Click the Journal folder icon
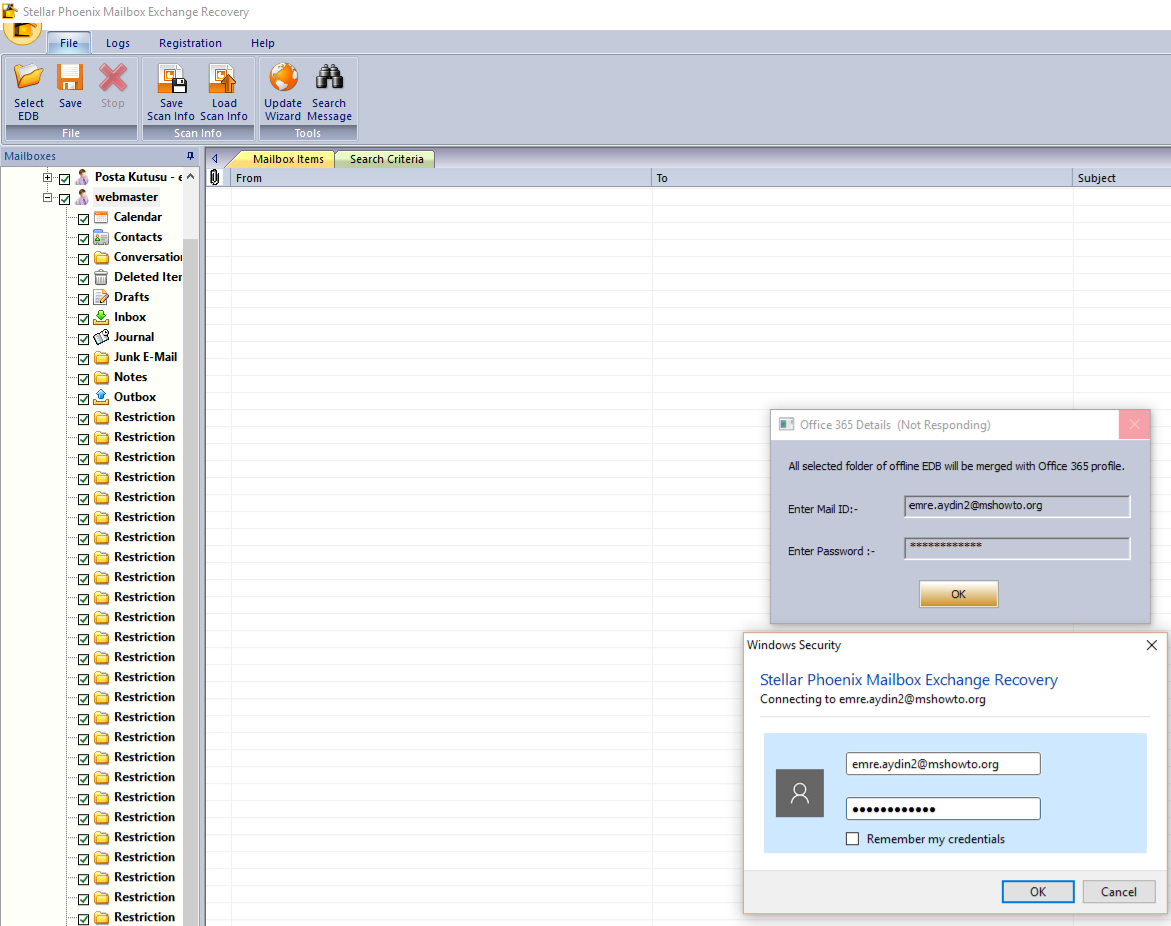Viewport: 1171px width, 926px height. tap(102, 337)
